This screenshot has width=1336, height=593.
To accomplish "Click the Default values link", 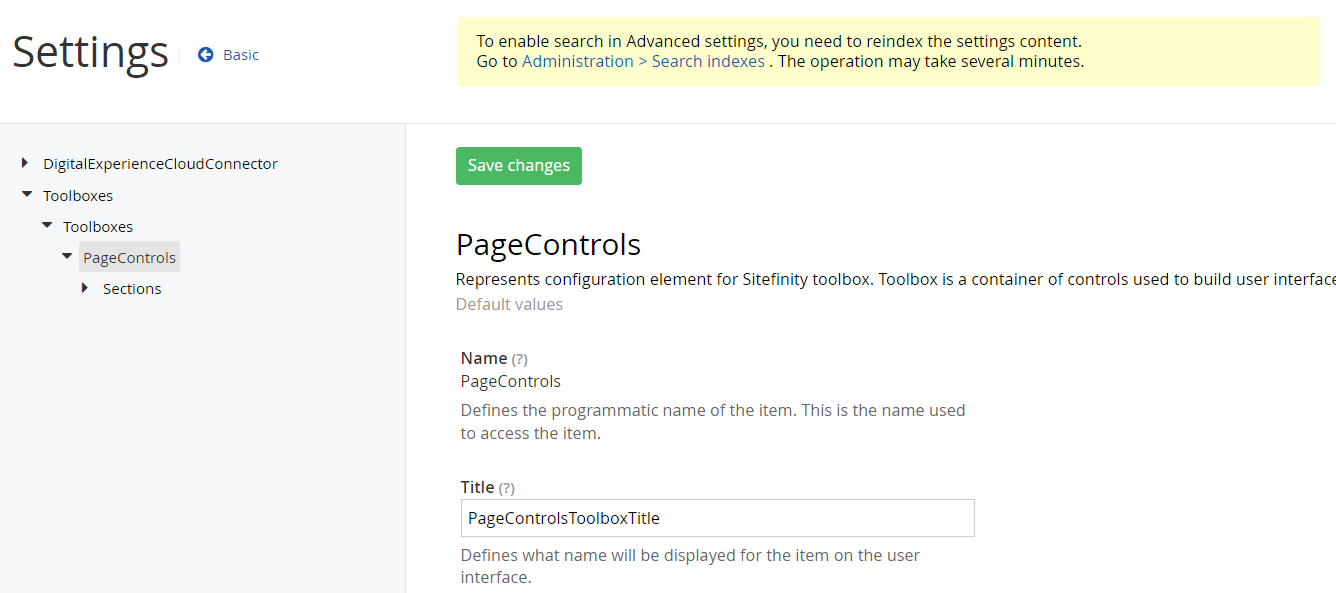I will click(509, 304).
